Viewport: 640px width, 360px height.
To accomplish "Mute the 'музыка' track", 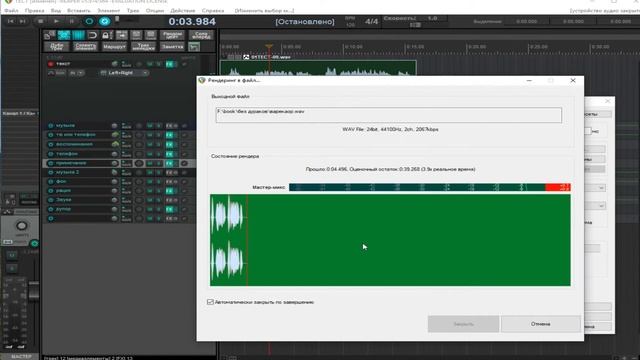I will [149, 126].
